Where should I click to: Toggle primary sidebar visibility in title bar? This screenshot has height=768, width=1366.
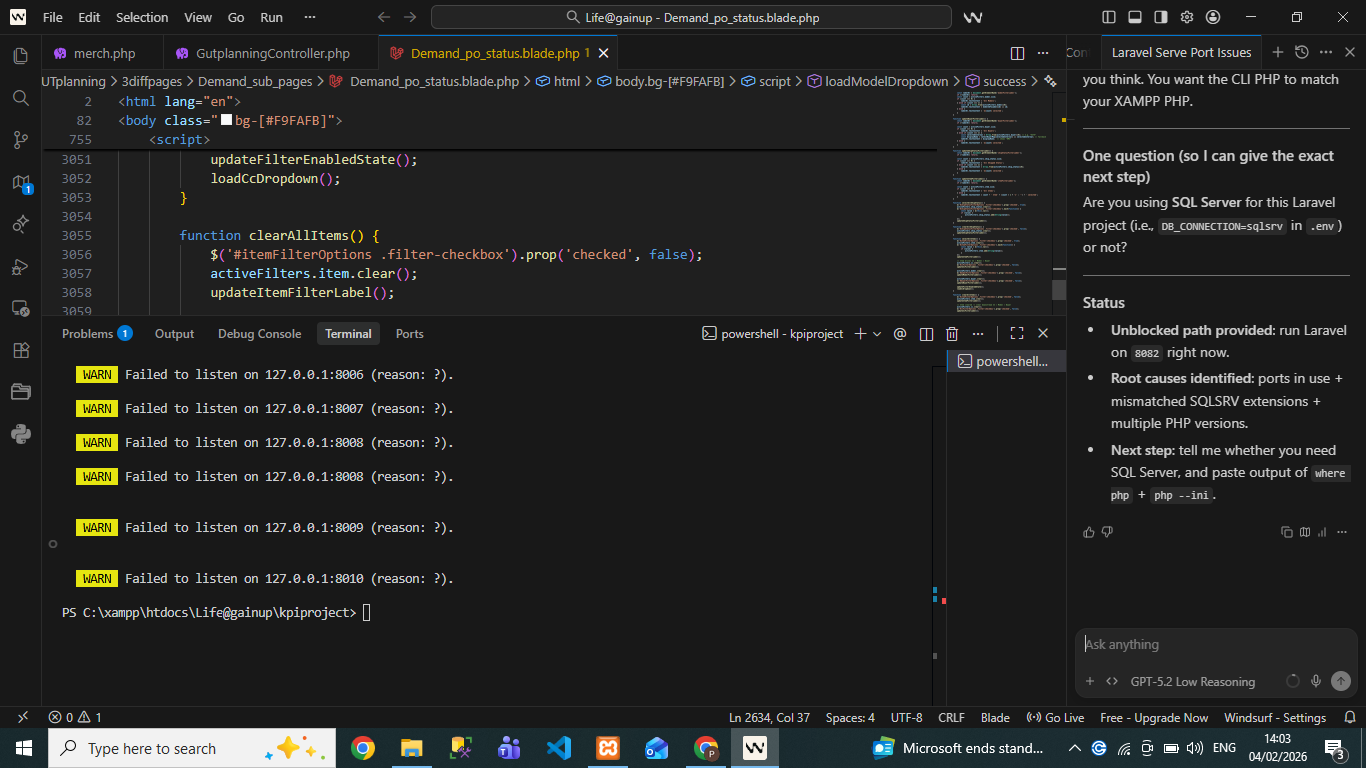tap(1109, 17)
